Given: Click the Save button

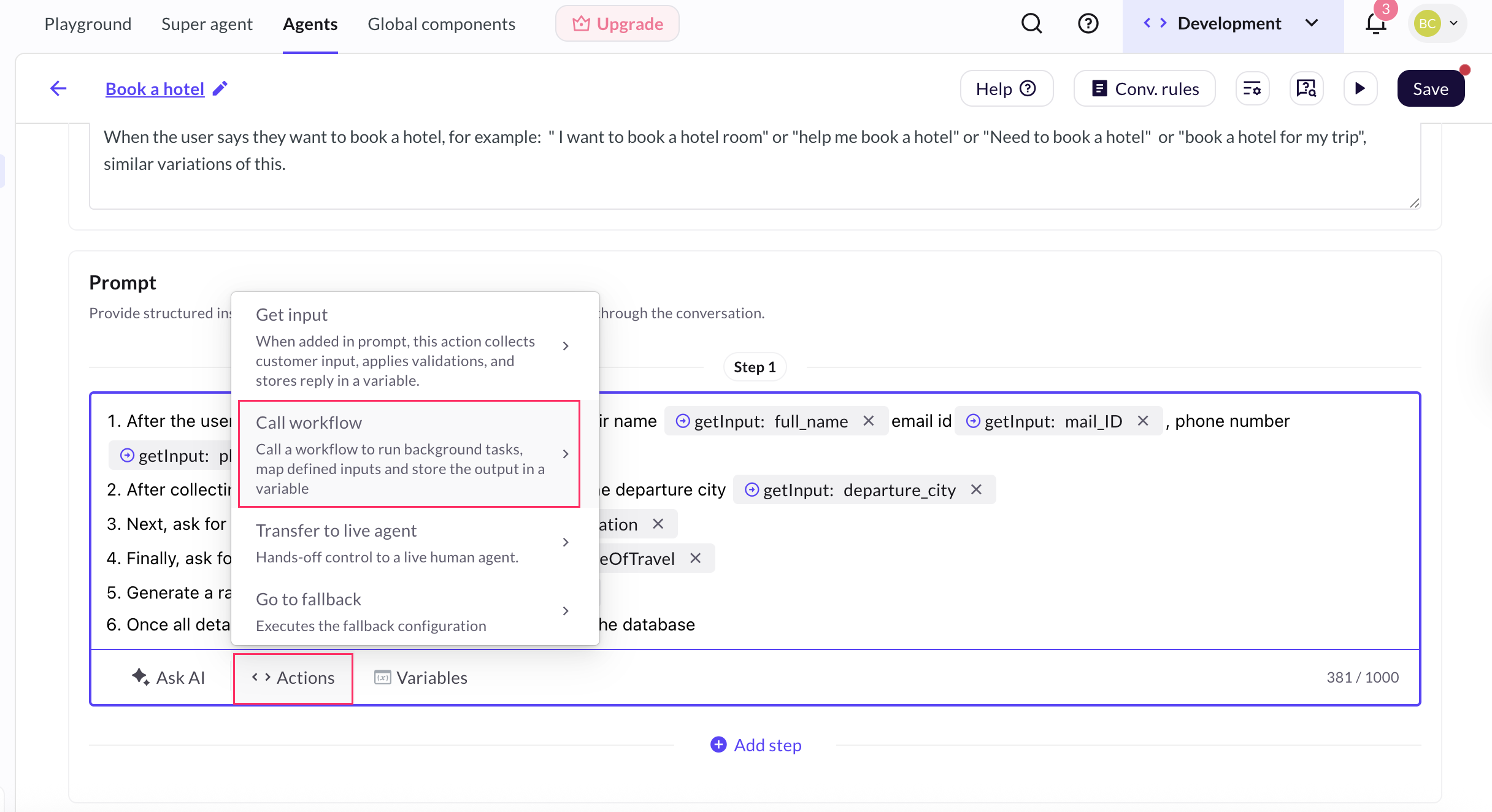Looking at the screenshot, I should click(1430, 89).
